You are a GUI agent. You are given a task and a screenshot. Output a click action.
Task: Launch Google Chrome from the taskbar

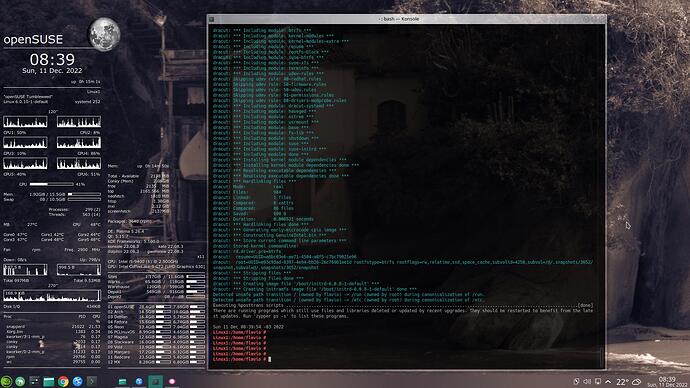tap(63, 381)
